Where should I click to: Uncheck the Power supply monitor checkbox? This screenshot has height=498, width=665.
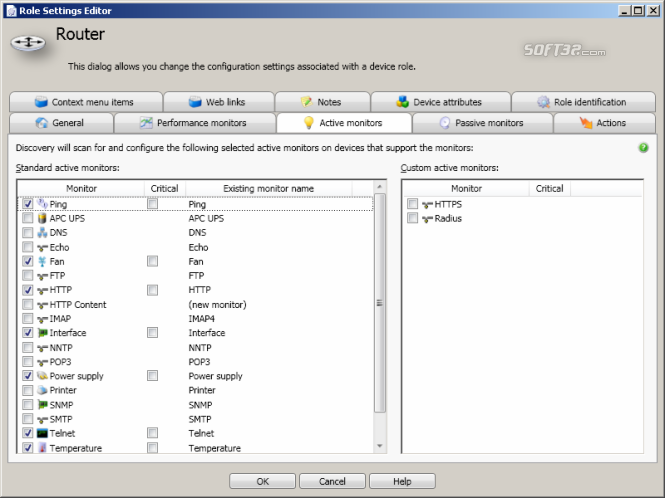(x=28, y=375)
